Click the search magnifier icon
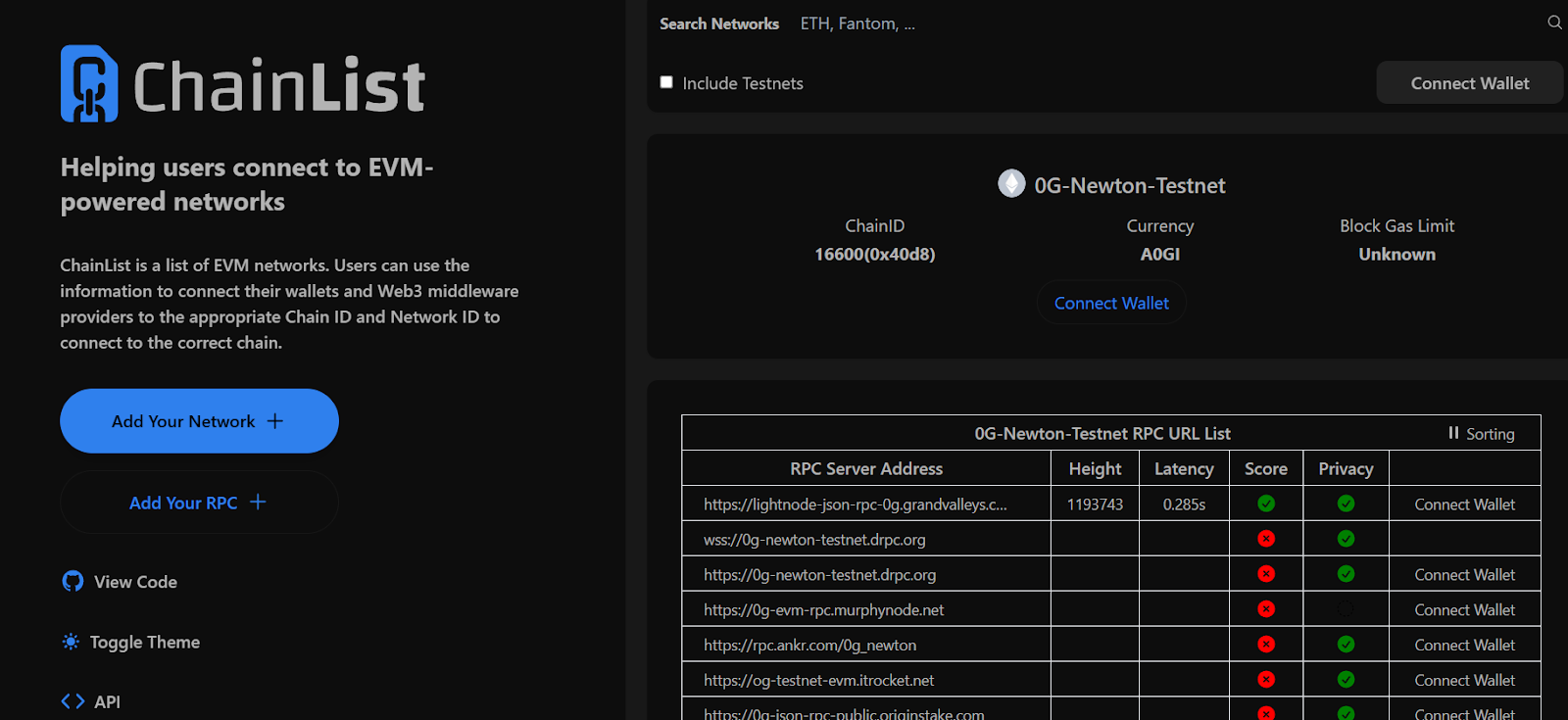This screenshot has width=1568, height=720. tap(1554, 23)
